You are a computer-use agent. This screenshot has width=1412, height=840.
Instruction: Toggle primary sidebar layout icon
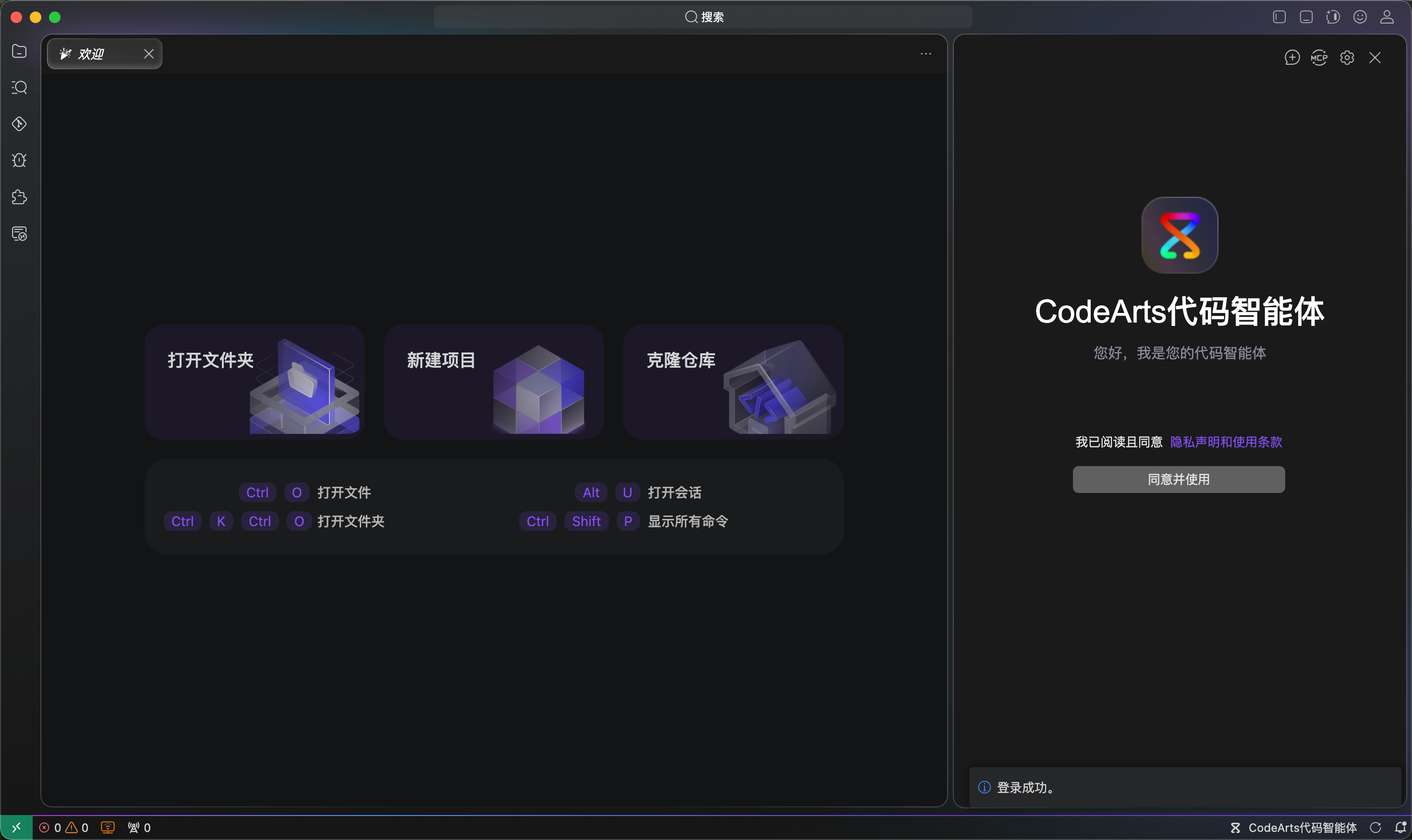[1279, 17]
